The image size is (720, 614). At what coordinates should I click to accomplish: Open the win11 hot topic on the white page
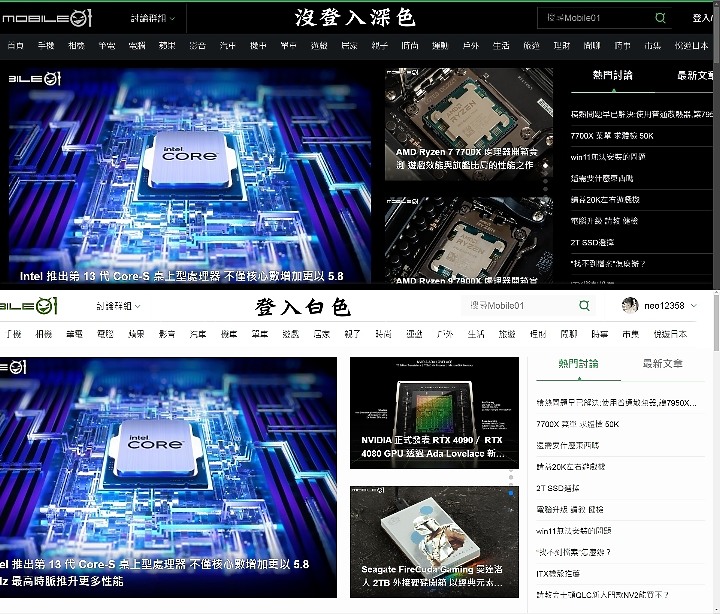(x=574, y=530)
